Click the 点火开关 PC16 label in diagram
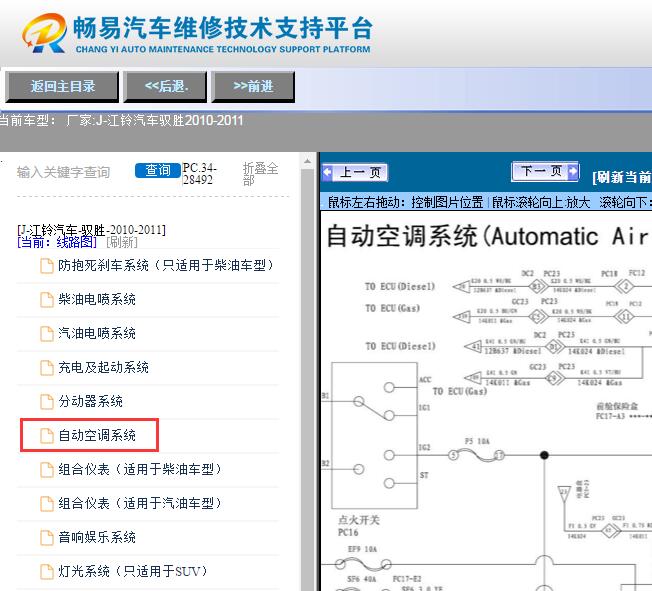The width and height of the screenshot is (652, 591). (x=358, y=526)
